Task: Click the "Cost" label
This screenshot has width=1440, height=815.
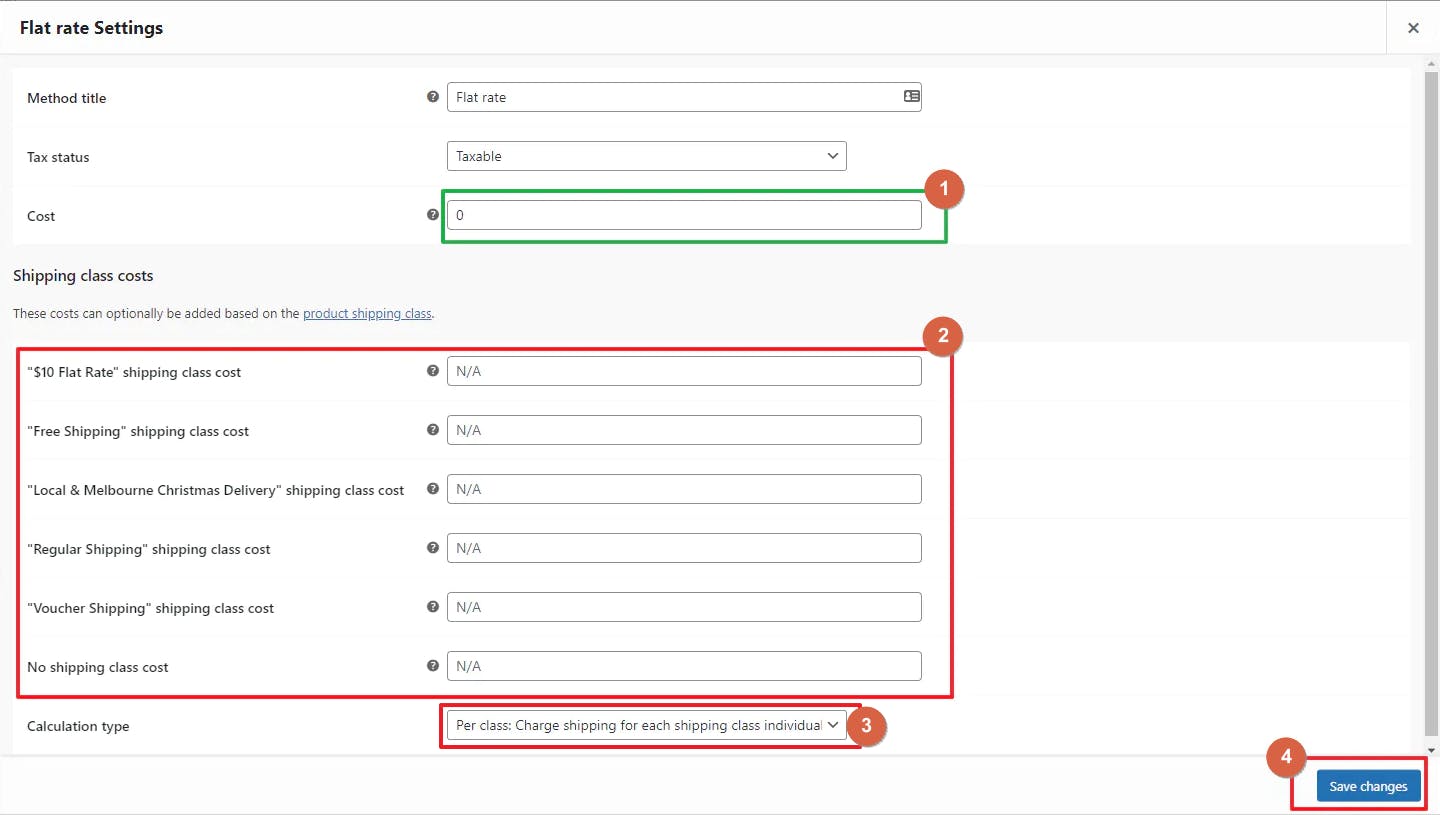Action: 41,216
